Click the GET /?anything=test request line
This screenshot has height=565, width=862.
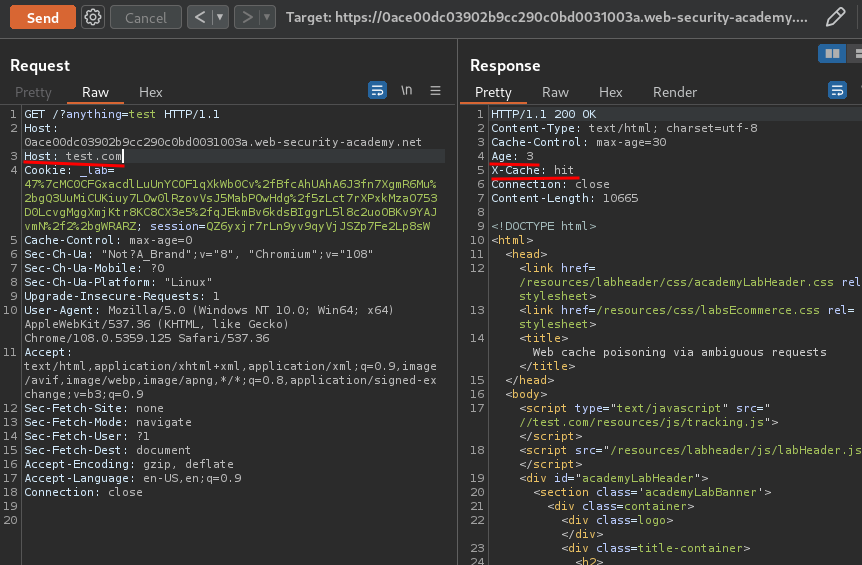point(121,114)
